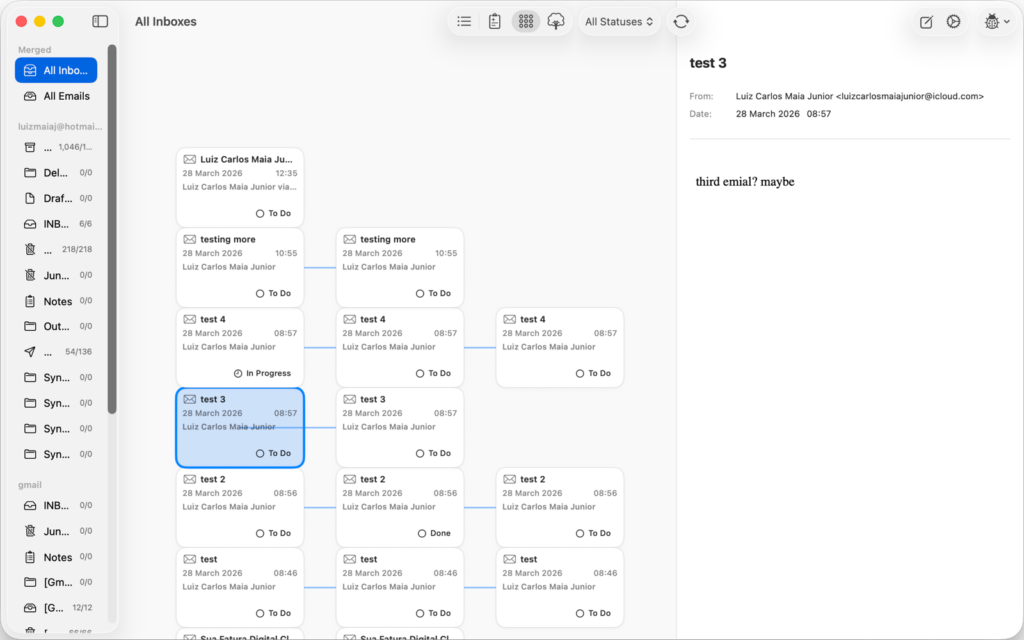Select All Inboxes in the sidebar

pos(56,71)
